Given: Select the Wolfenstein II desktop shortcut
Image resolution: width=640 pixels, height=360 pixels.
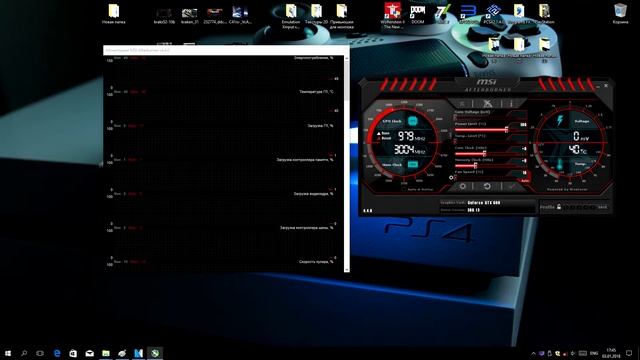Looking at the screenshot, I should click(392, 16).
